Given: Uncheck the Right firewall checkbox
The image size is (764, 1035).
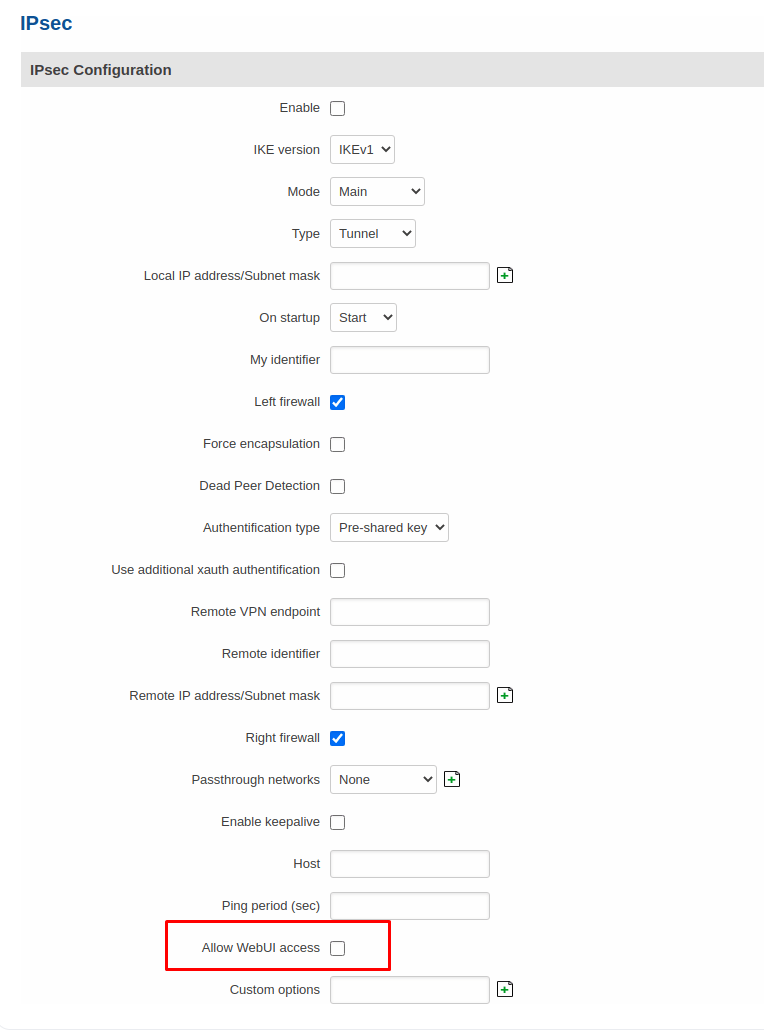Looking at the screenshot, I should 337,738.
